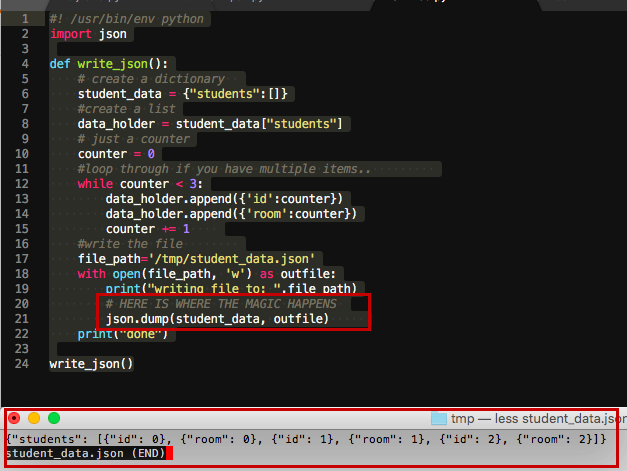
Task: Click the student_data dictionary assignment line
Action: (182, 94)
